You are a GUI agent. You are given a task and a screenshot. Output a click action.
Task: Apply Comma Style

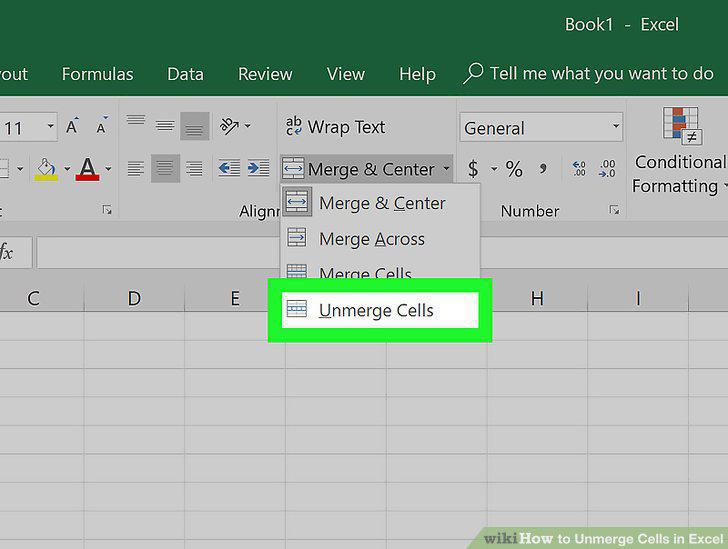tap(542, 169)
